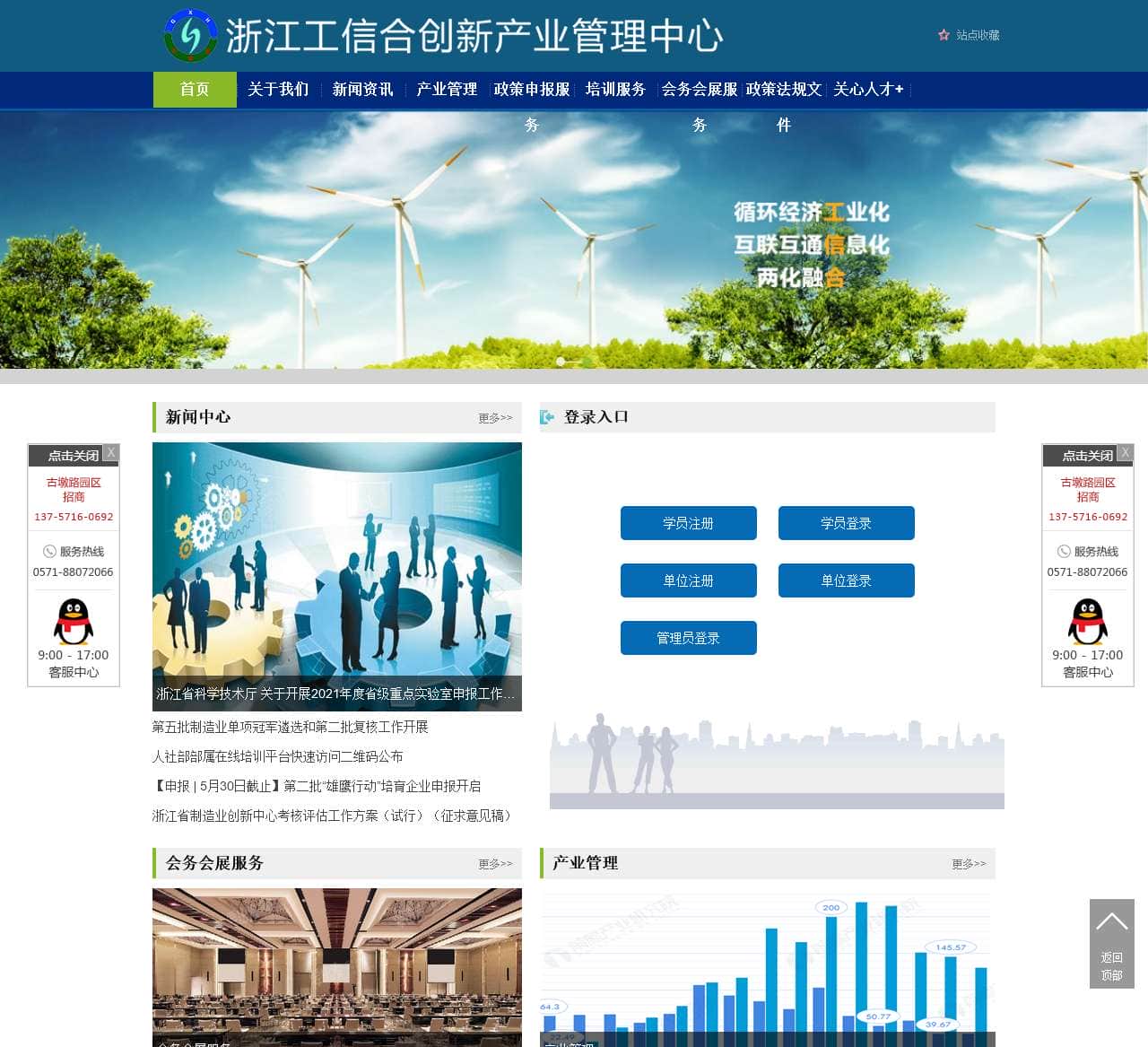
Task: Click the green site logo emblem
Action: tap(191, 36)
